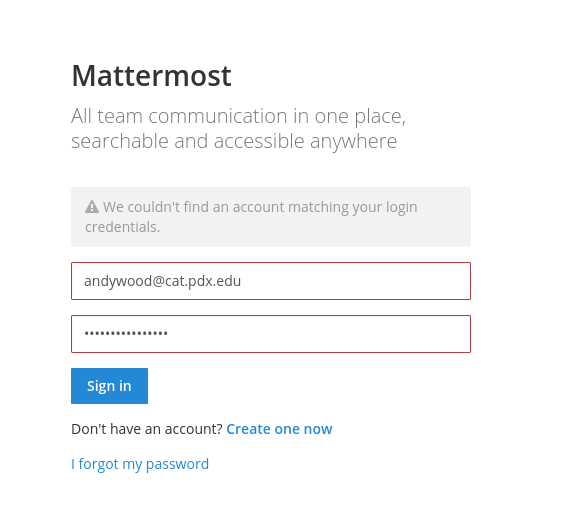587x529 pixels.
Task: Focus the masked password input field
Action: (x=271, y=334)
